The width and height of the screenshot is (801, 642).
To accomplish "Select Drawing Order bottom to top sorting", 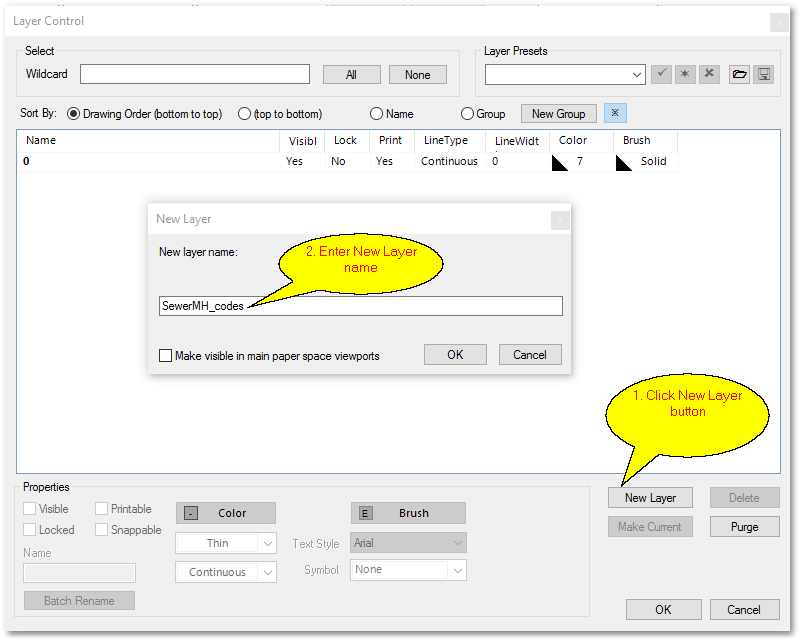I will (74, 114).
